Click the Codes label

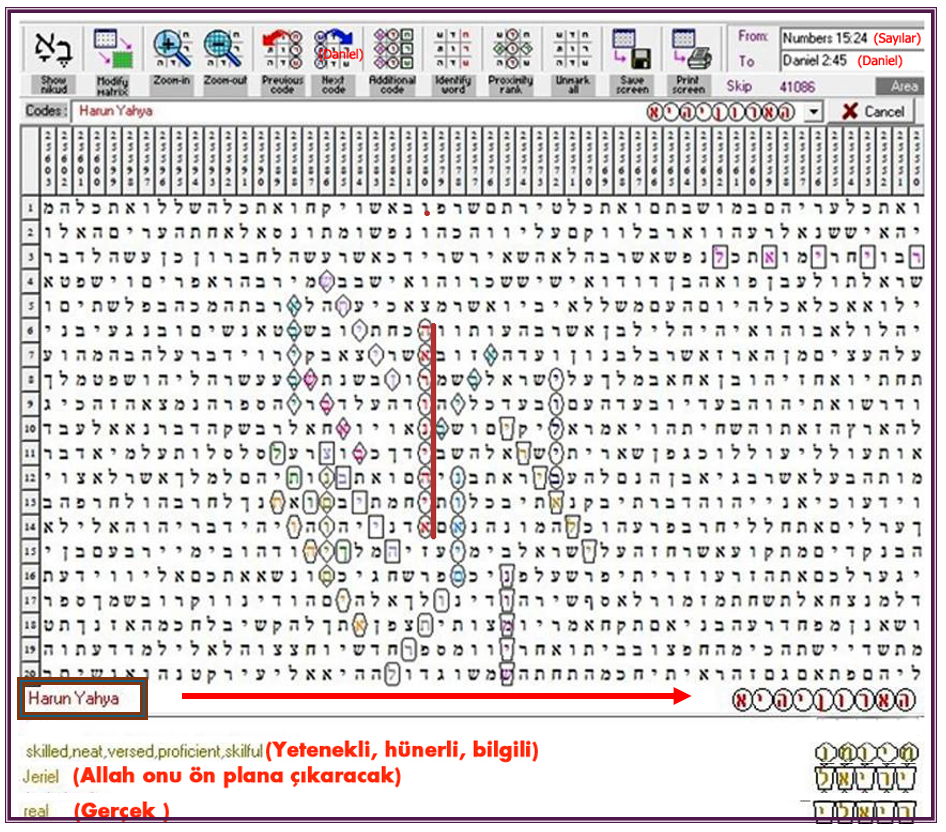click(x=45, y=111)
